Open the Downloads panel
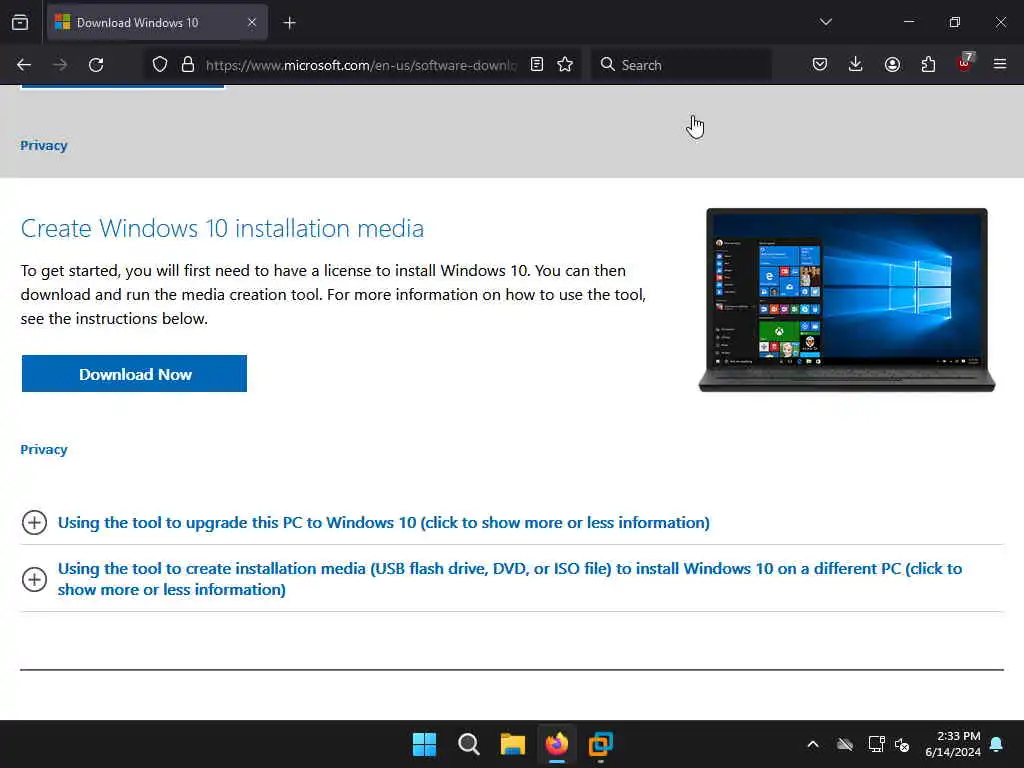 (x=856, y=65)
